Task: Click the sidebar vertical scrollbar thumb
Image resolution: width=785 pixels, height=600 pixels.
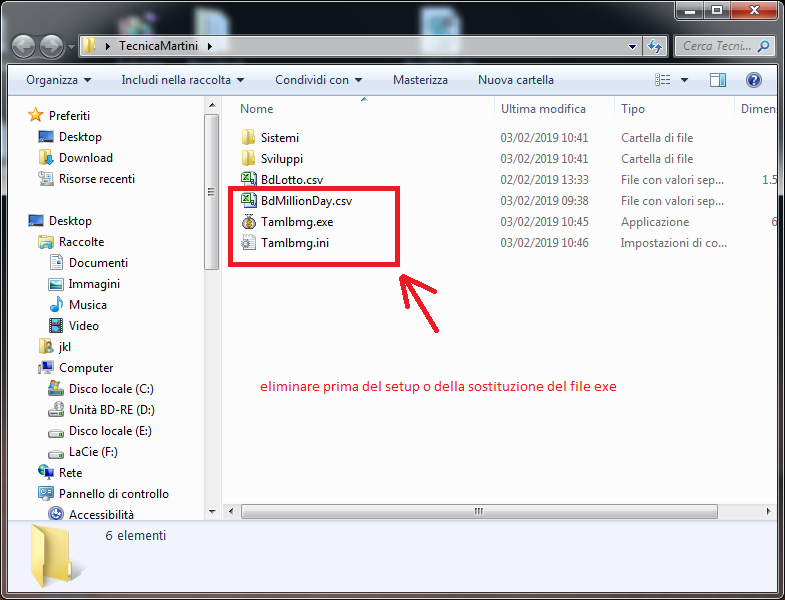Action: (x=212, y=192)
